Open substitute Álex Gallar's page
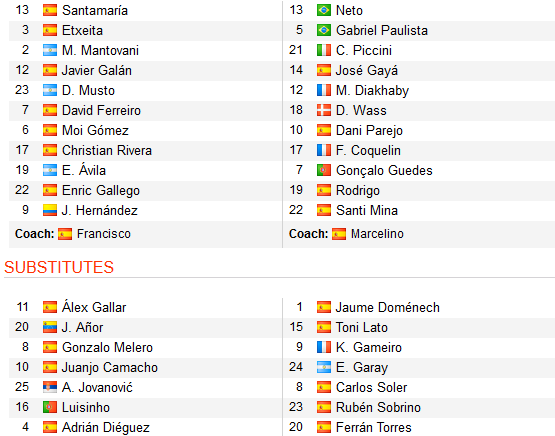Screen dimensions: 555x436 pyautogui.click(x=94, y=307)
